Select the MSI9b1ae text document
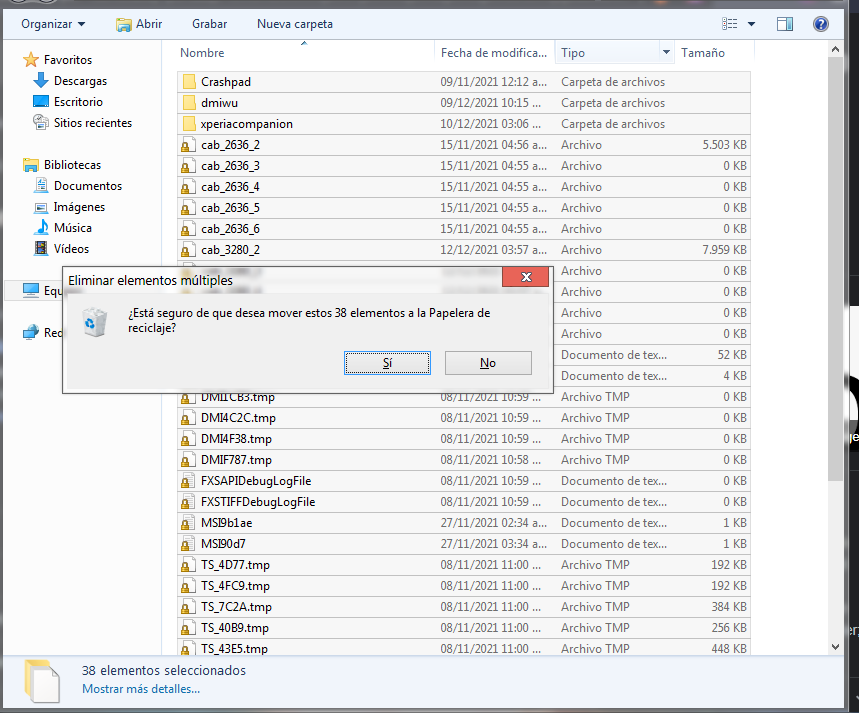Screen dimensions: 859x713 [x=463, y=523]
